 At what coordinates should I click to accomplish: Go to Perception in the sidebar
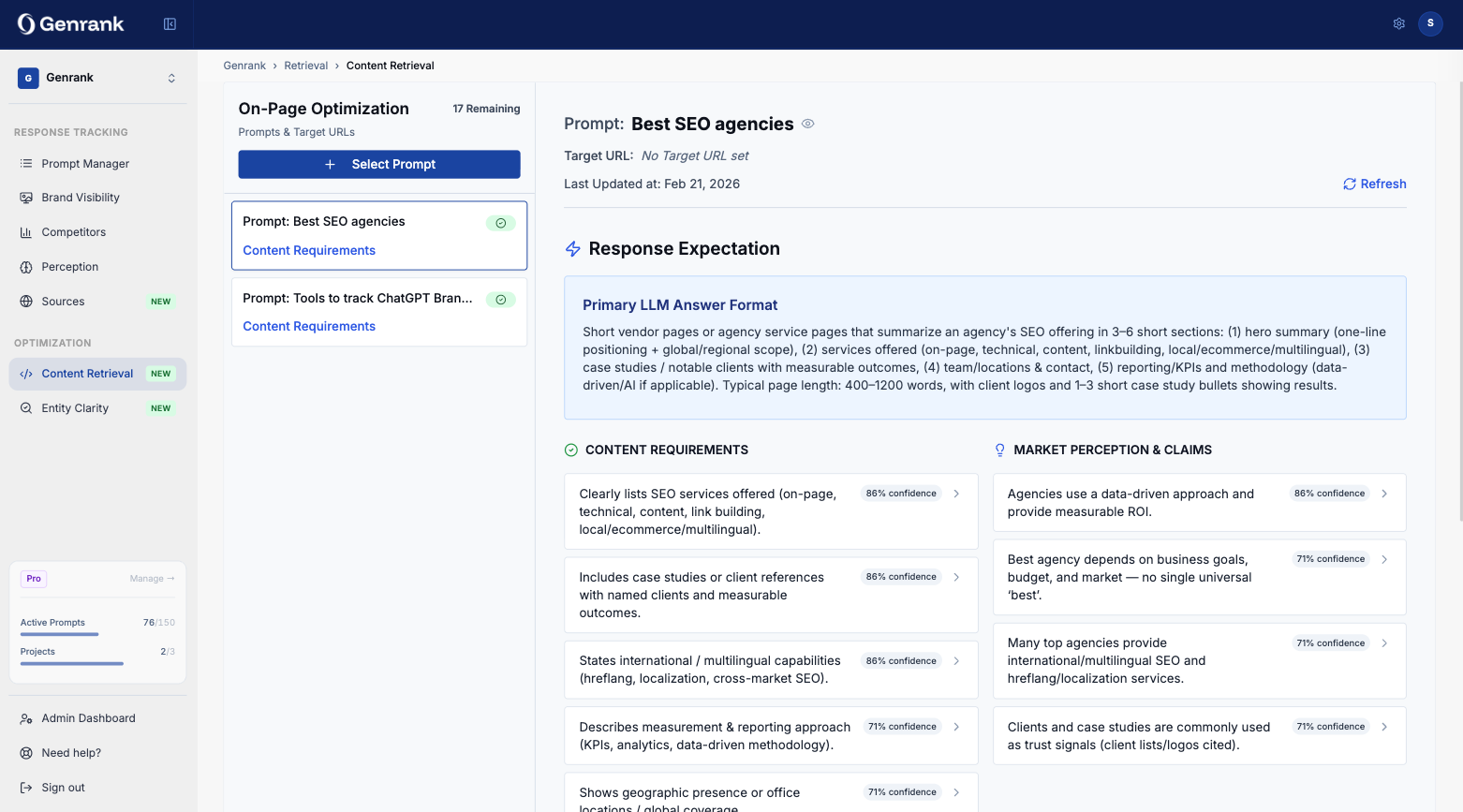click(69, 267)
